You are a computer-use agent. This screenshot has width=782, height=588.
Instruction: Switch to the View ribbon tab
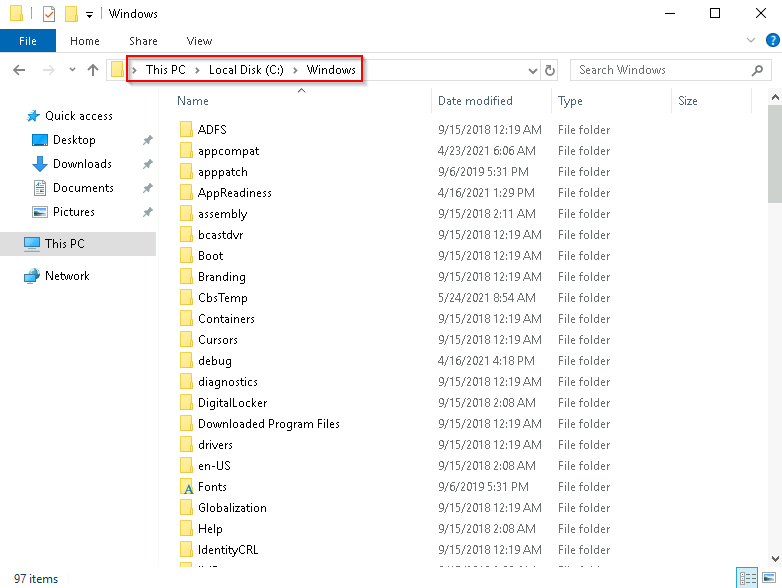[199, 41]
